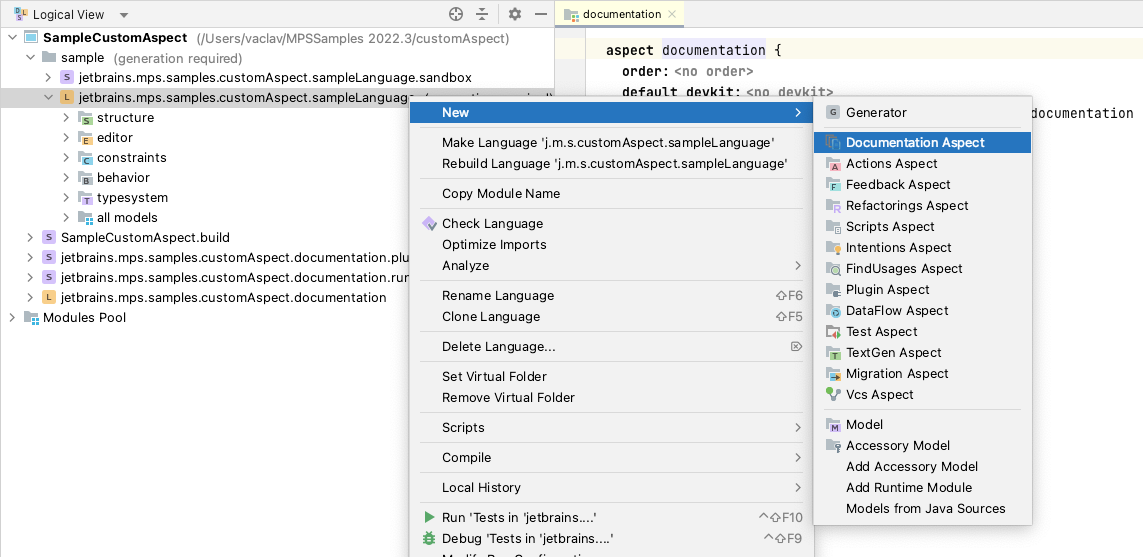Expand the Modules Pool tree node
Screen dimensions: 1143x557
point(12,318)
